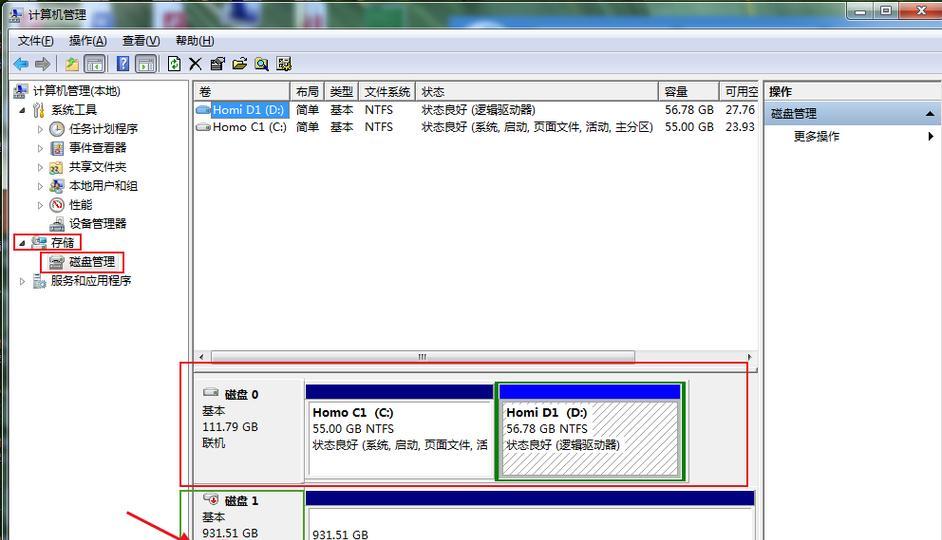Select the Homi D1 (D:) partition block
Viewport: 942px width, 540px height.
click(x=590, y=432)
